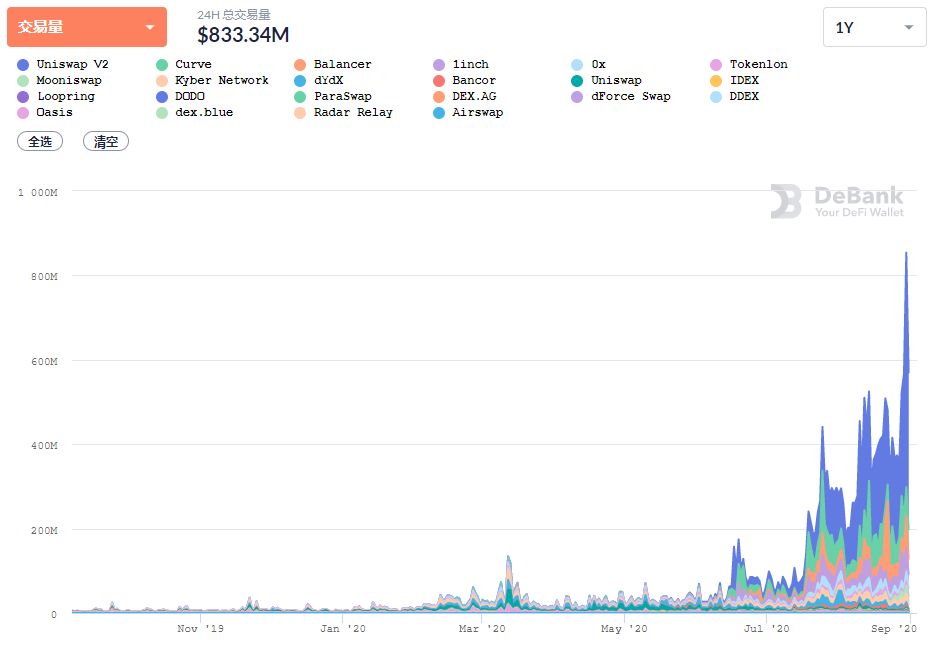The image size is (935, 647).
Task: Click the 全选 select-all button
Action: 40,141
